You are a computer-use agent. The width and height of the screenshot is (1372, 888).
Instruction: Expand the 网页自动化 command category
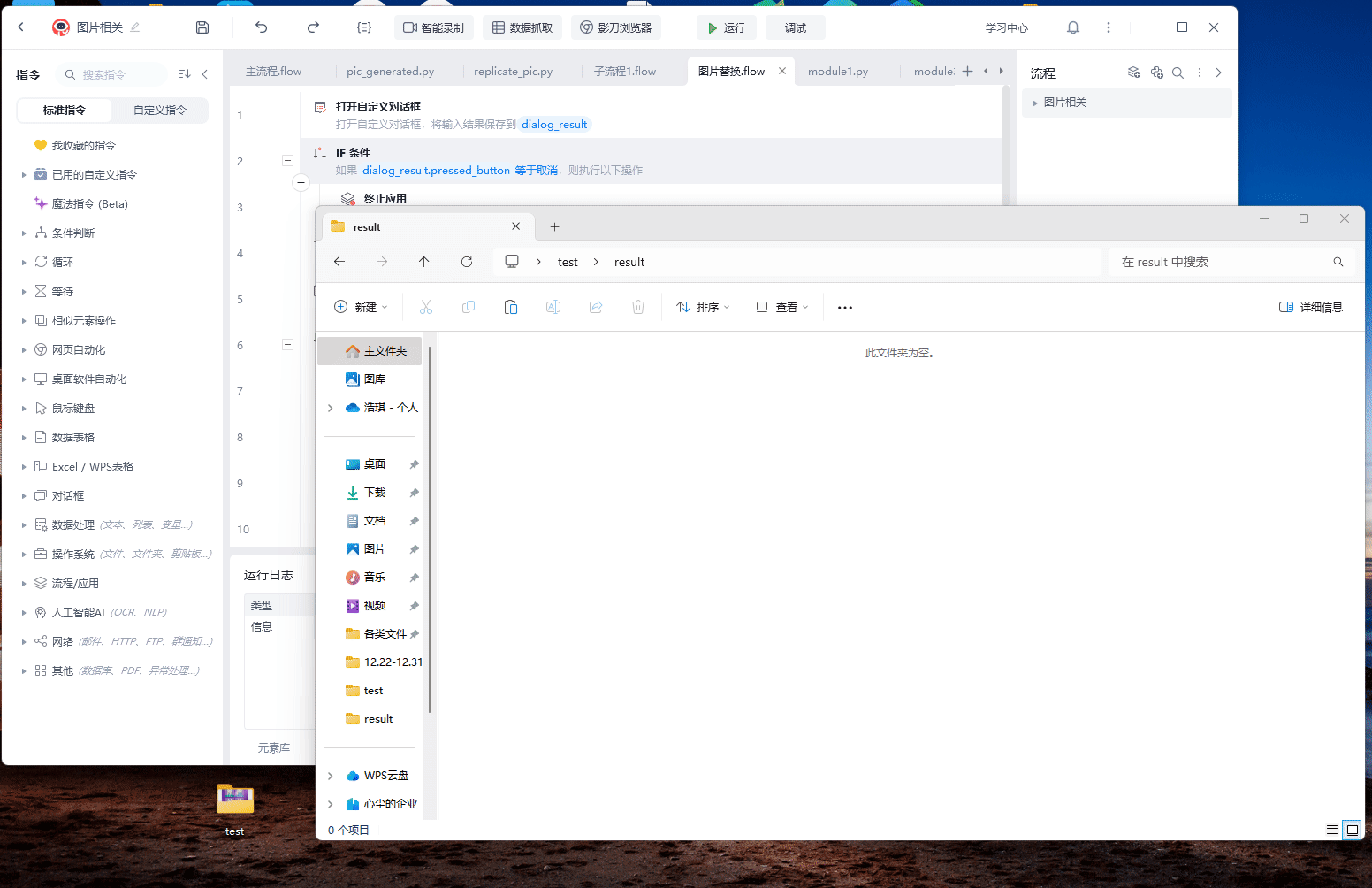pyautogui.click(x=24, y=350)
